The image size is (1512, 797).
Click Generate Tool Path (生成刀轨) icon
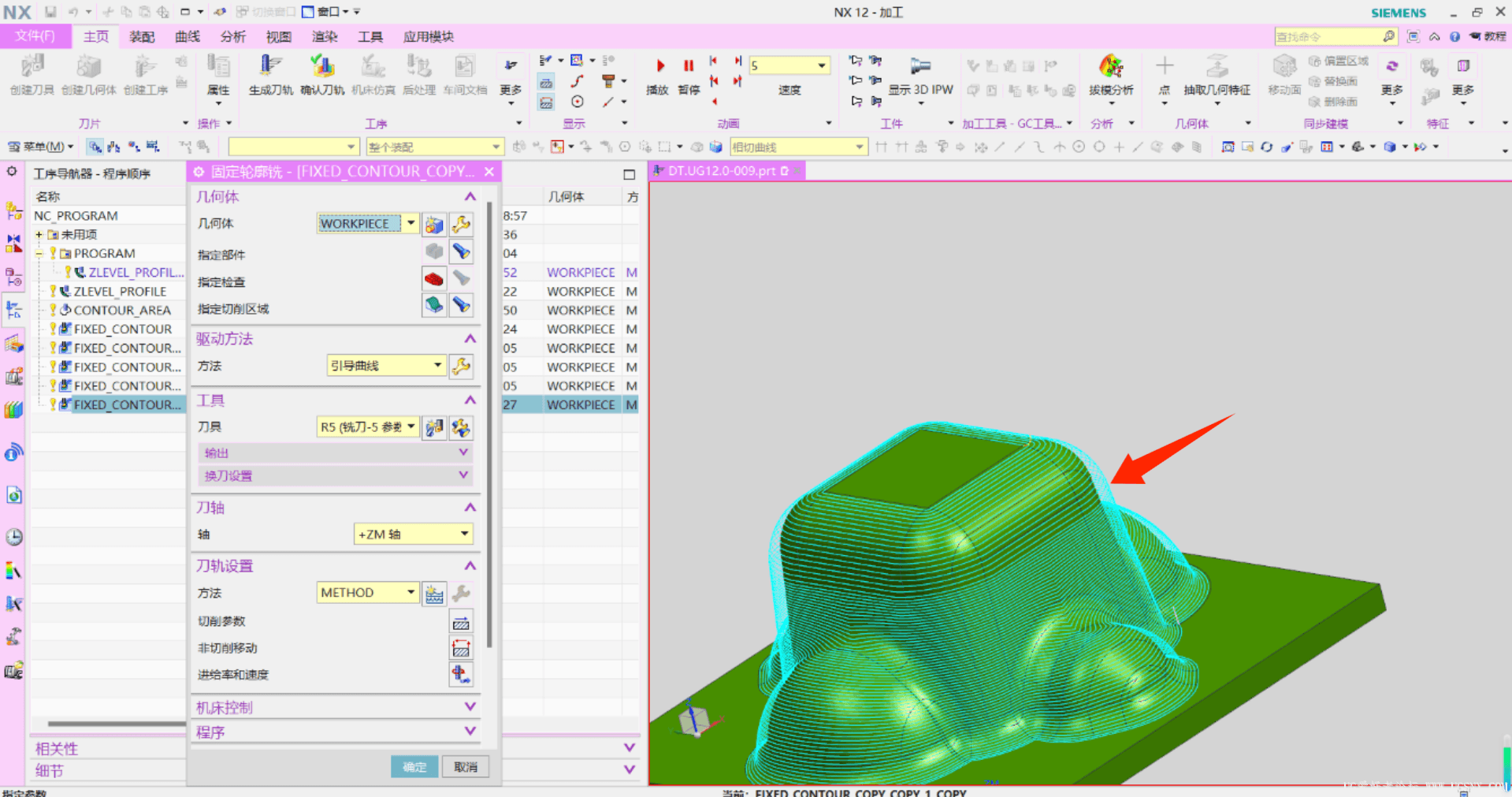[270, 66]
